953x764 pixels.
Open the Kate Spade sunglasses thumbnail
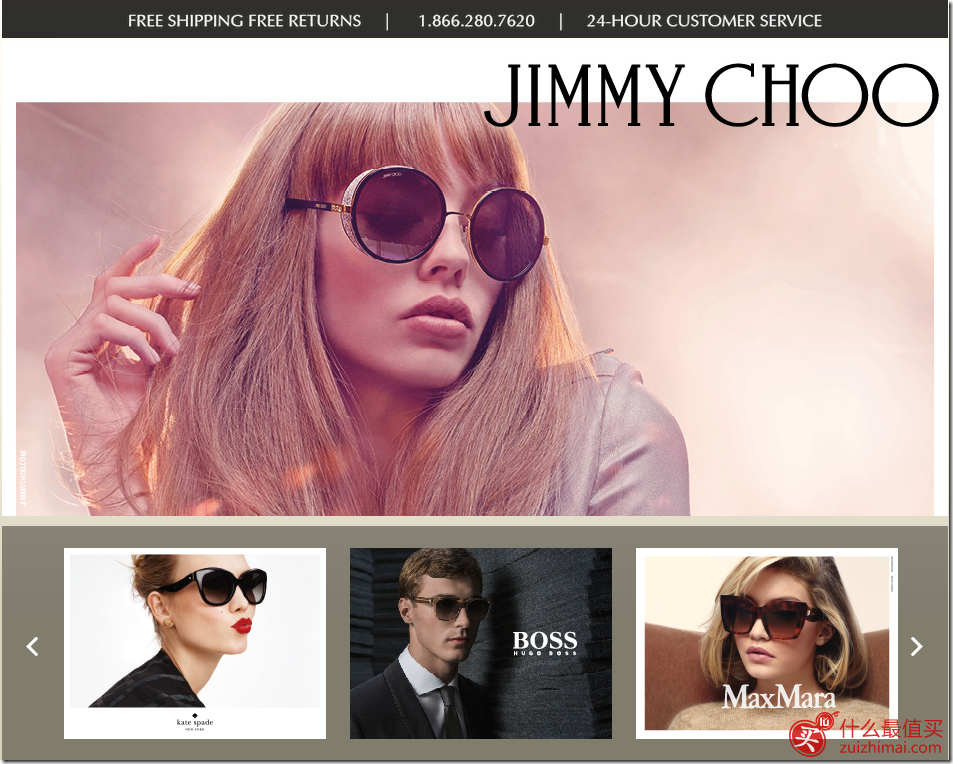pyautogui.click(x=194, y=643)
